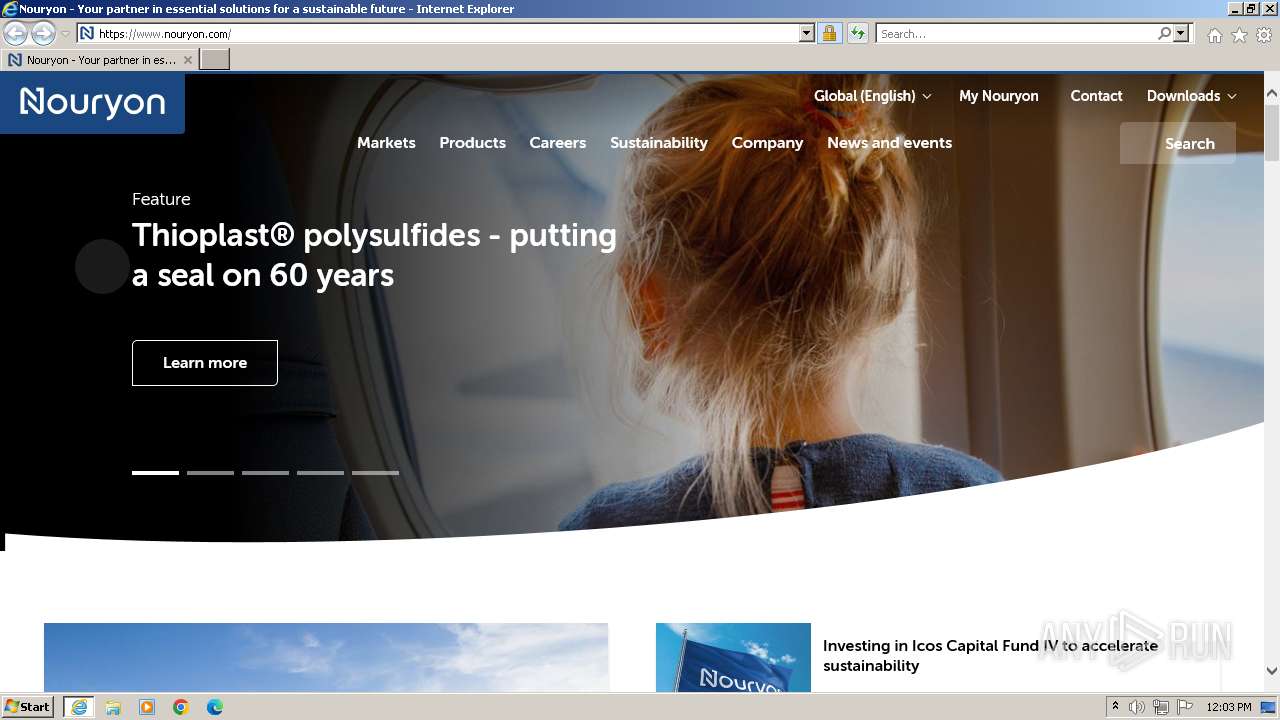The height and width of the screenshot is (720, 1280).
Task: Open the Windows Start menu
Action: [x=28, y=707]
